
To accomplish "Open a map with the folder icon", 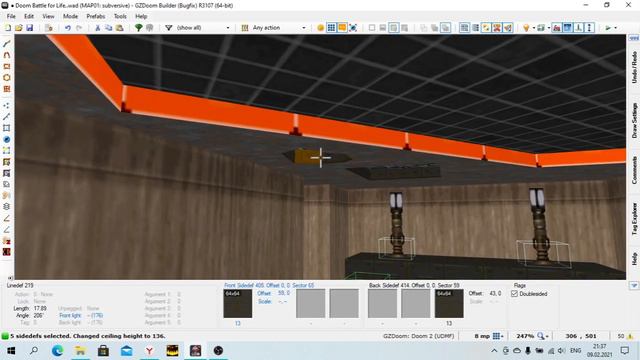I will [19, 28].
